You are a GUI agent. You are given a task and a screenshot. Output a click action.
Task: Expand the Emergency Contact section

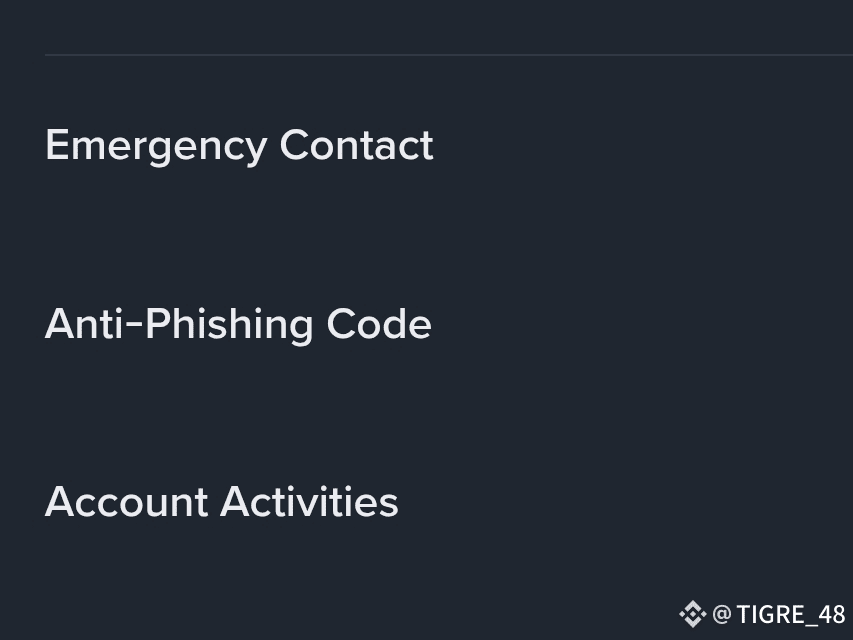(239, 145)
